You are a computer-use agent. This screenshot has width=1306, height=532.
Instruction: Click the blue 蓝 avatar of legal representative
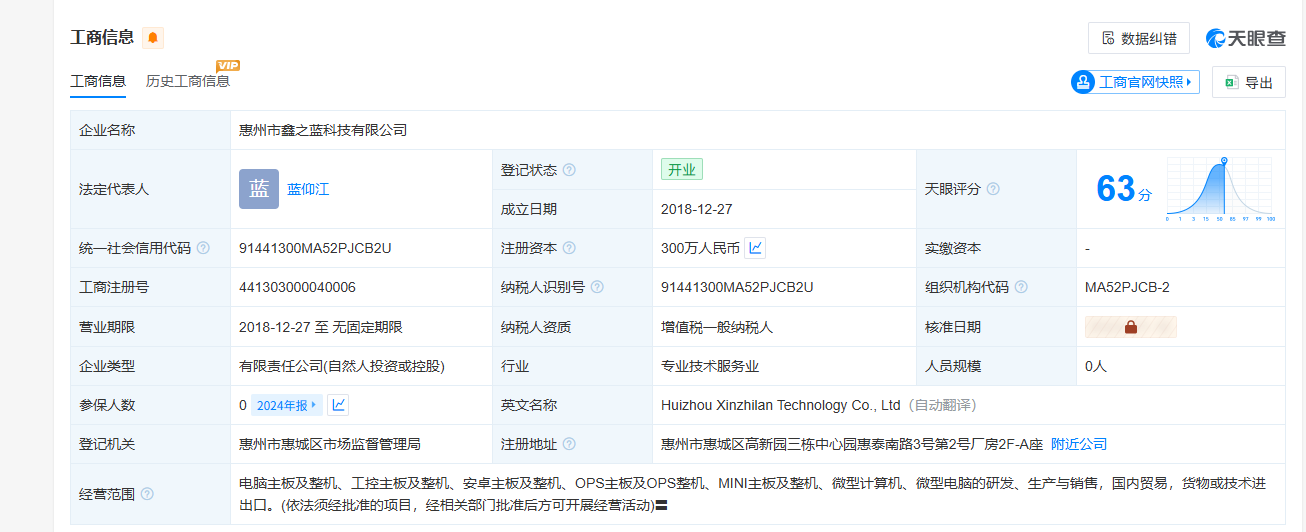(x=259, y=189)
